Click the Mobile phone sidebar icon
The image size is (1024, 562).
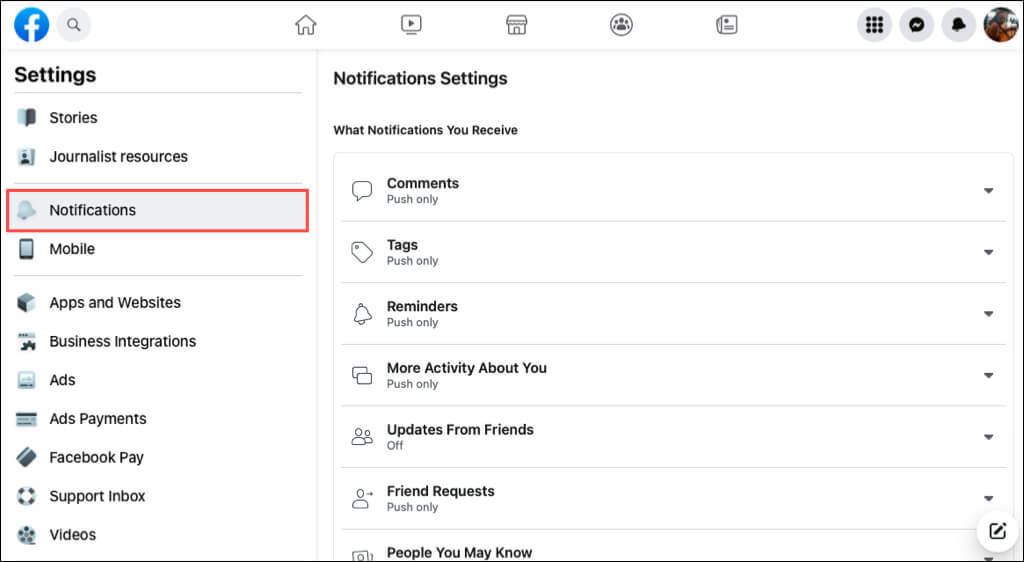pyautogui.click(x=26, y=249)
